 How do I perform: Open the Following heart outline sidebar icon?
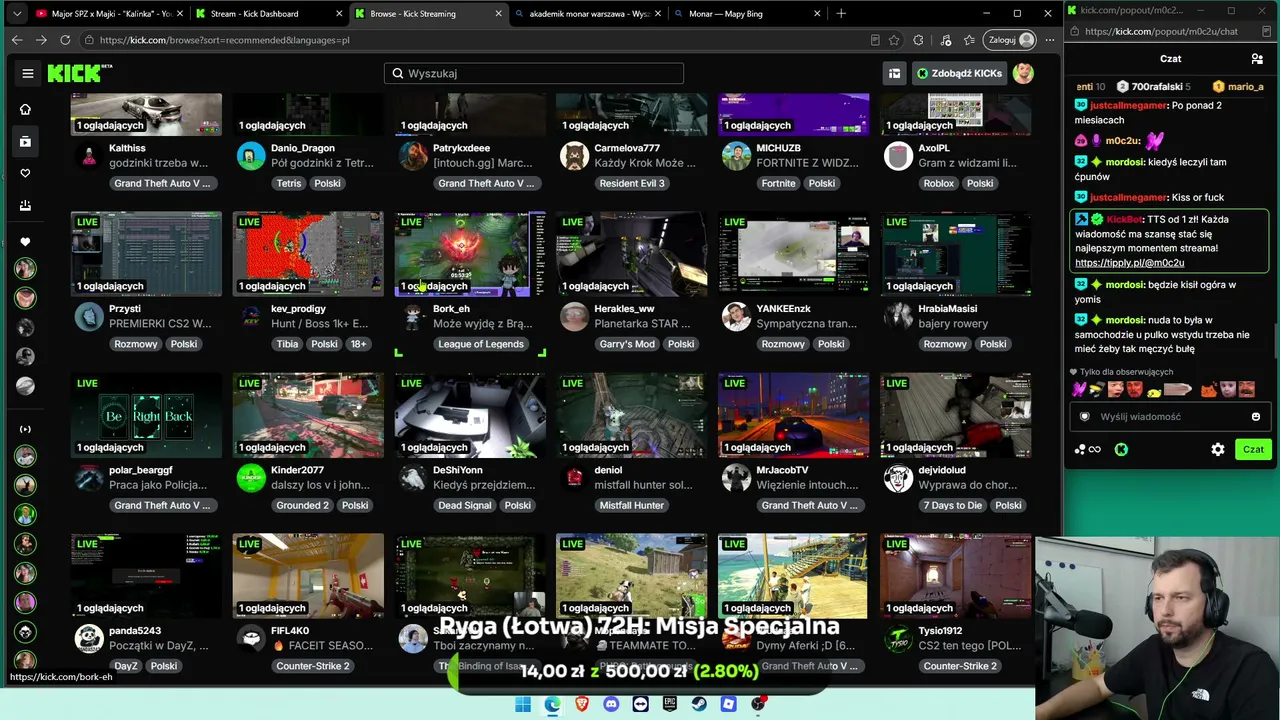(25, 173)
